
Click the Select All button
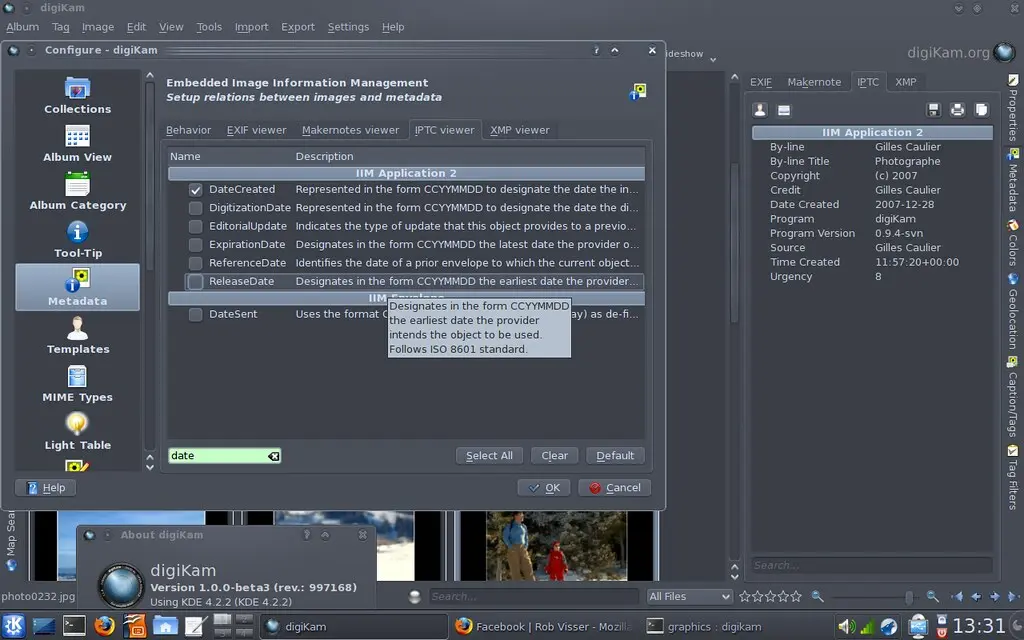489,455
